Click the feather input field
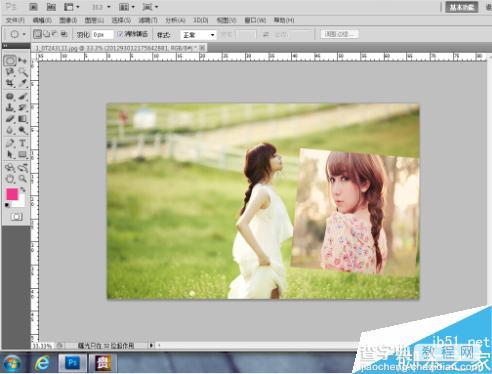 point(102,35)
